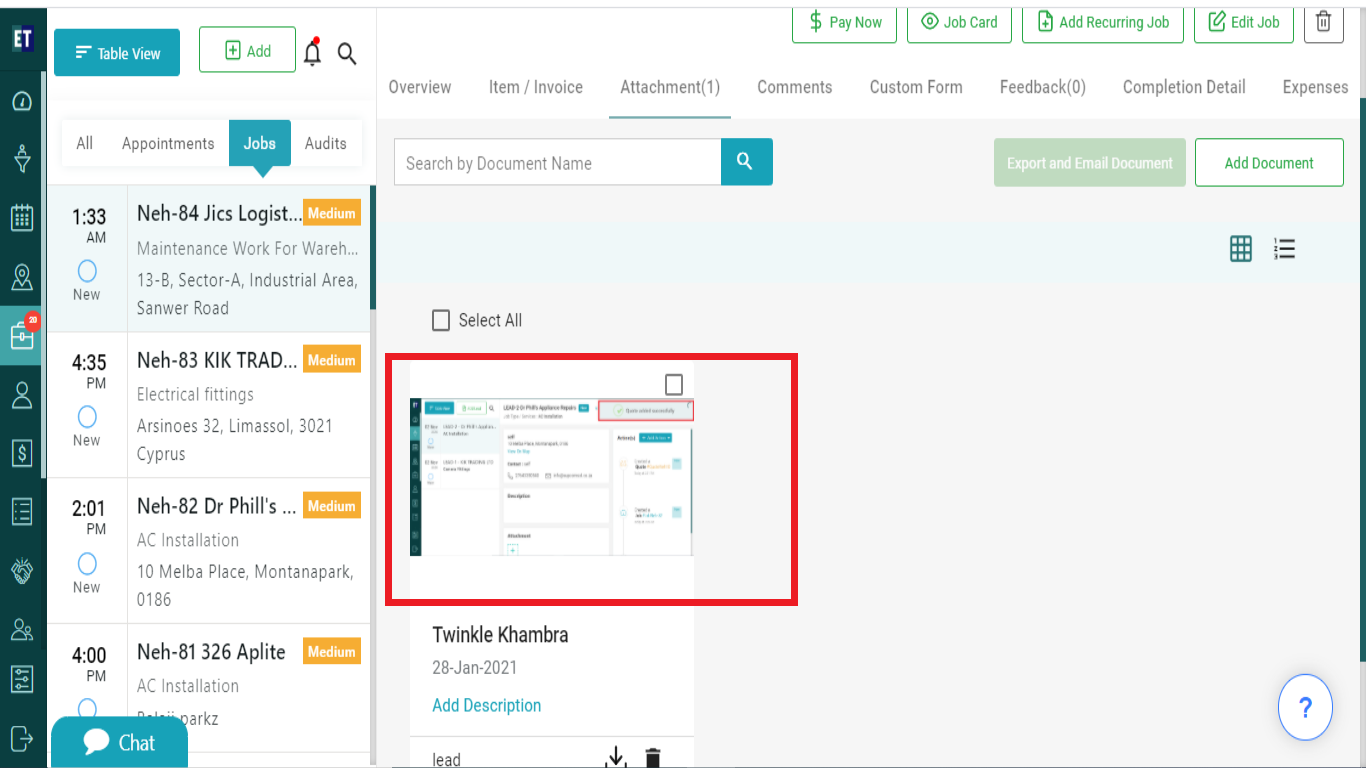Open the Job Card button

pyautogui.click(x=959, y=22)
